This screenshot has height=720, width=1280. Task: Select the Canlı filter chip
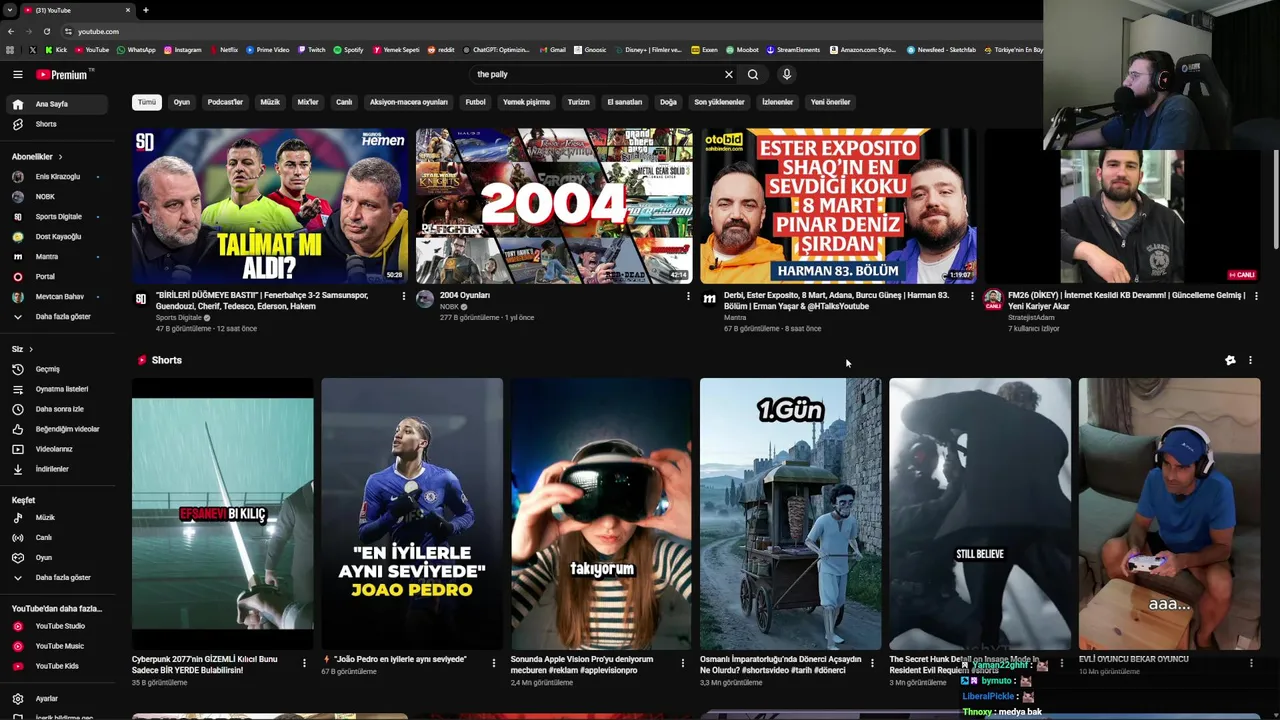[x=344, y=102]
